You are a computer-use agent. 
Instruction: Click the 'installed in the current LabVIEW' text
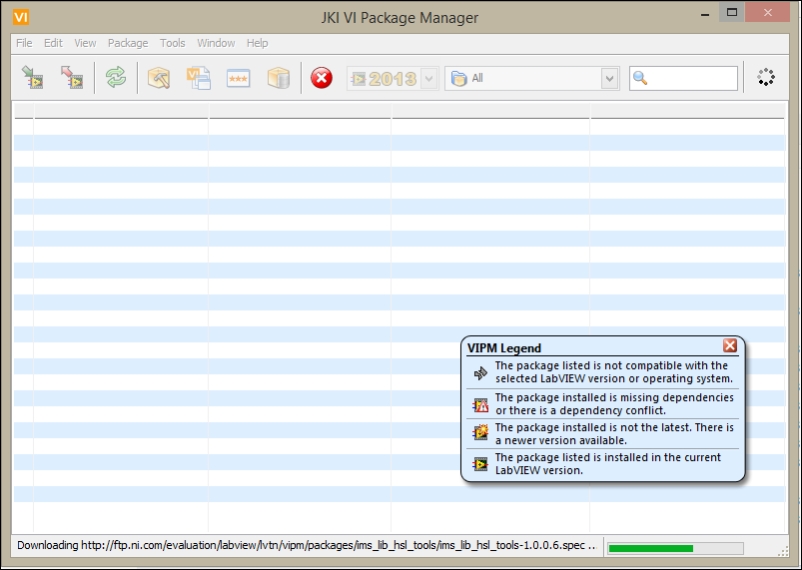click(x=608, y=464)
